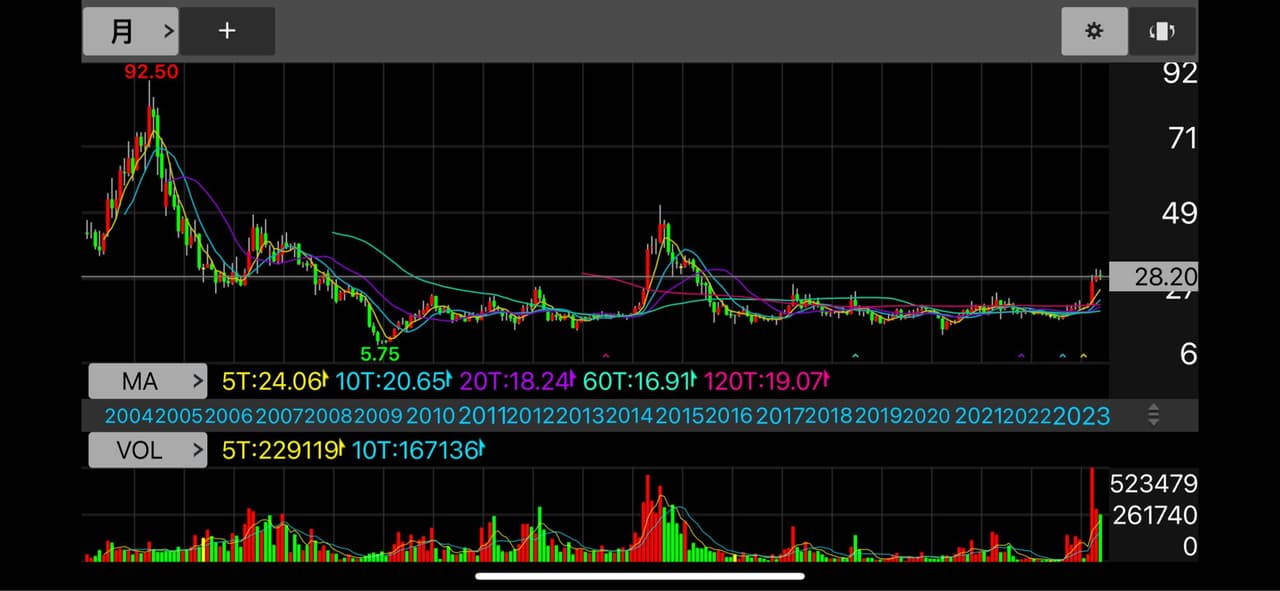Select the 10T:20.65 moving average value

point(394,381)
